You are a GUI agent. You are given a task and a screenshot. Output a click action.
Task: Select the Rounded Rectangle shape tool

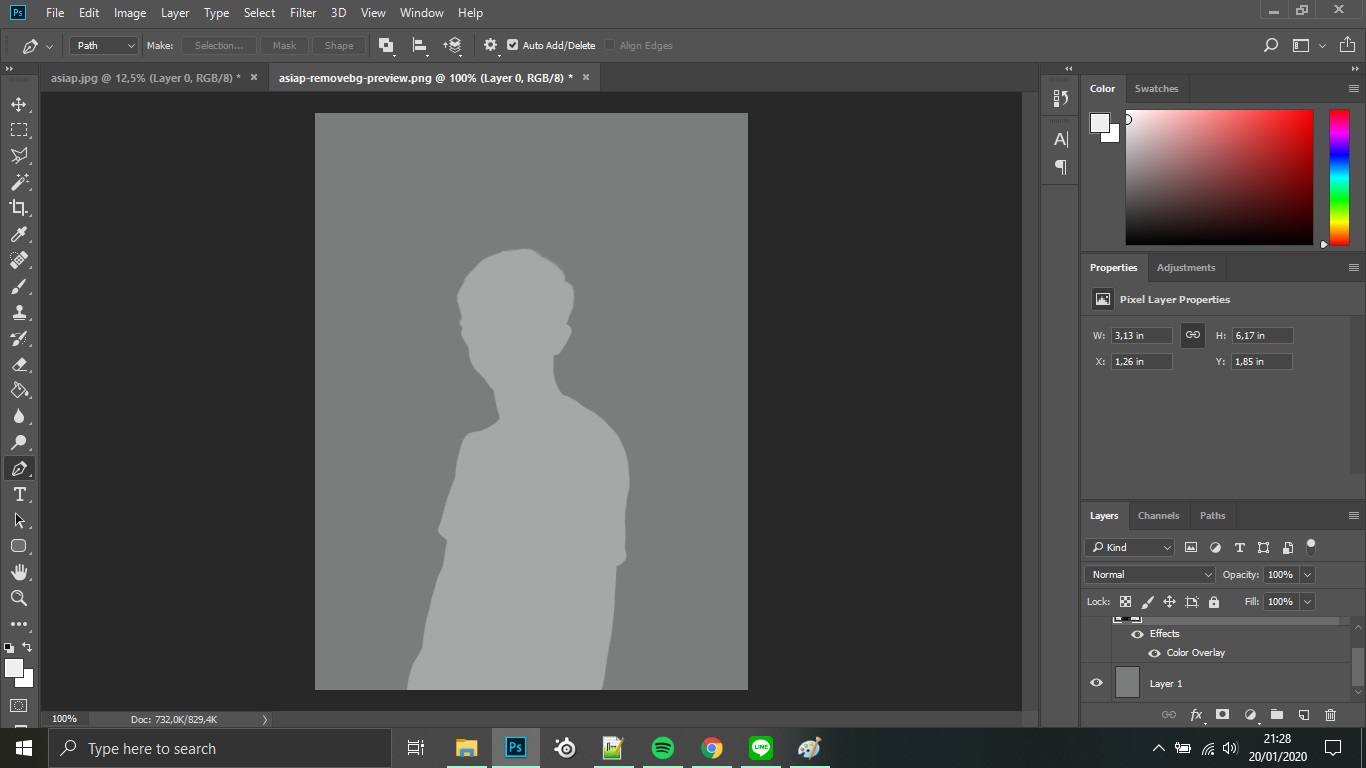click(x=19, y=546)
